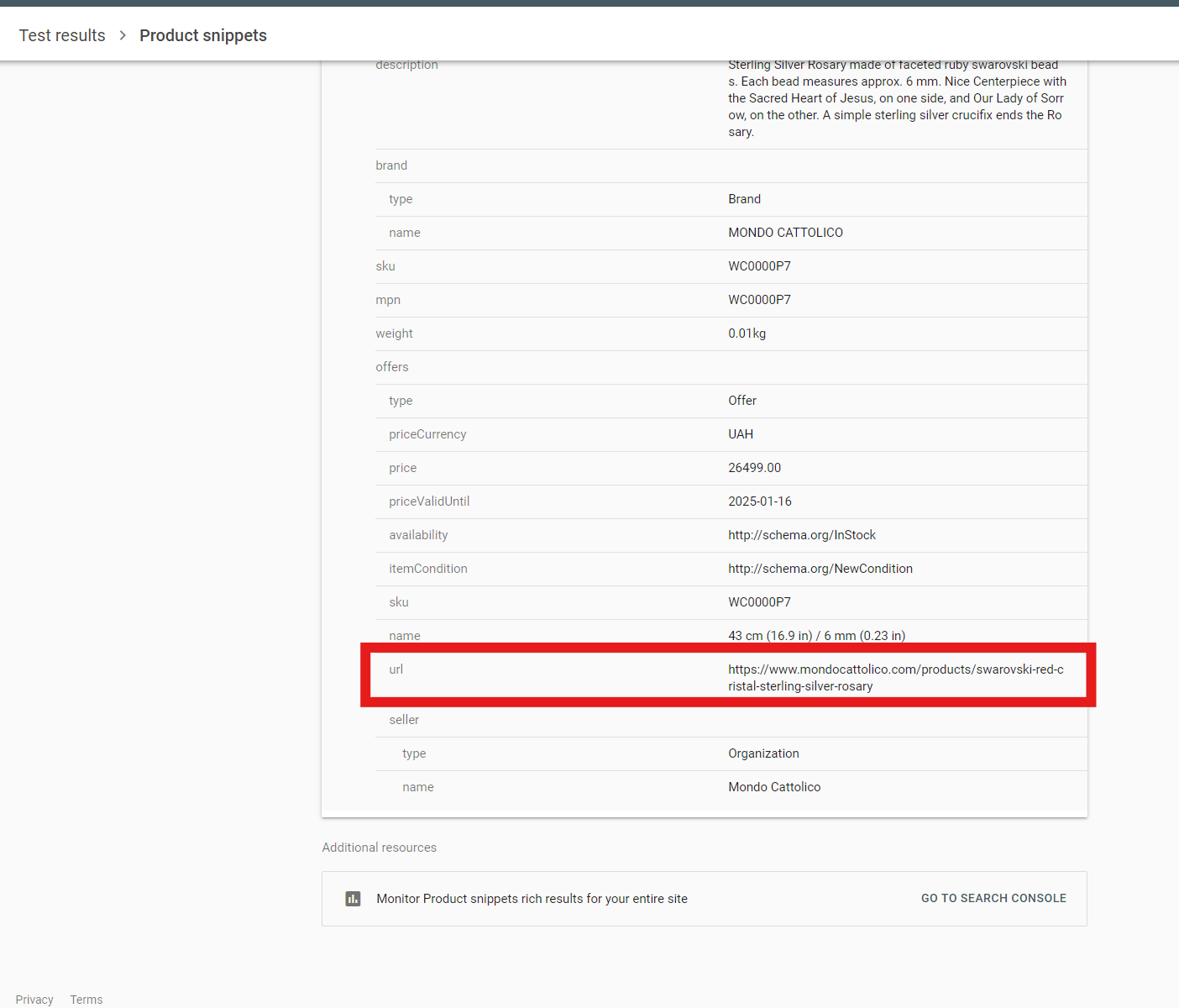Open the Terms link
The height and width of the screenshot is (1008, 1179).
(86, 1000)
